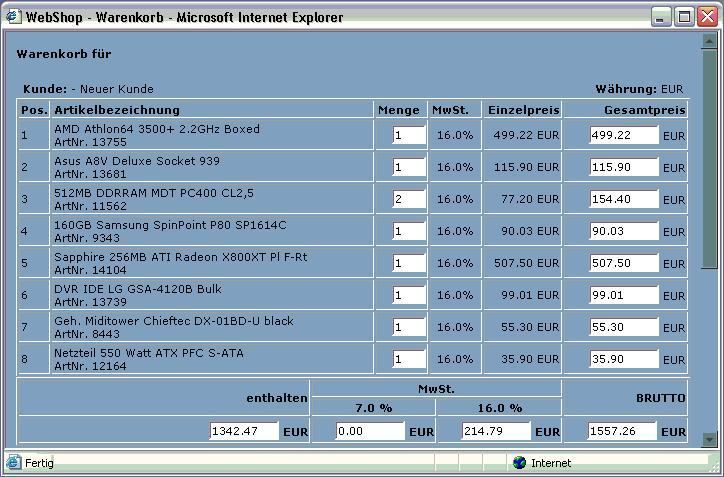Image resolution: width=724 pixels, height=477 pixels.
Task: Click the Artikelbezeichnung column header
Action: click(117, 110)
